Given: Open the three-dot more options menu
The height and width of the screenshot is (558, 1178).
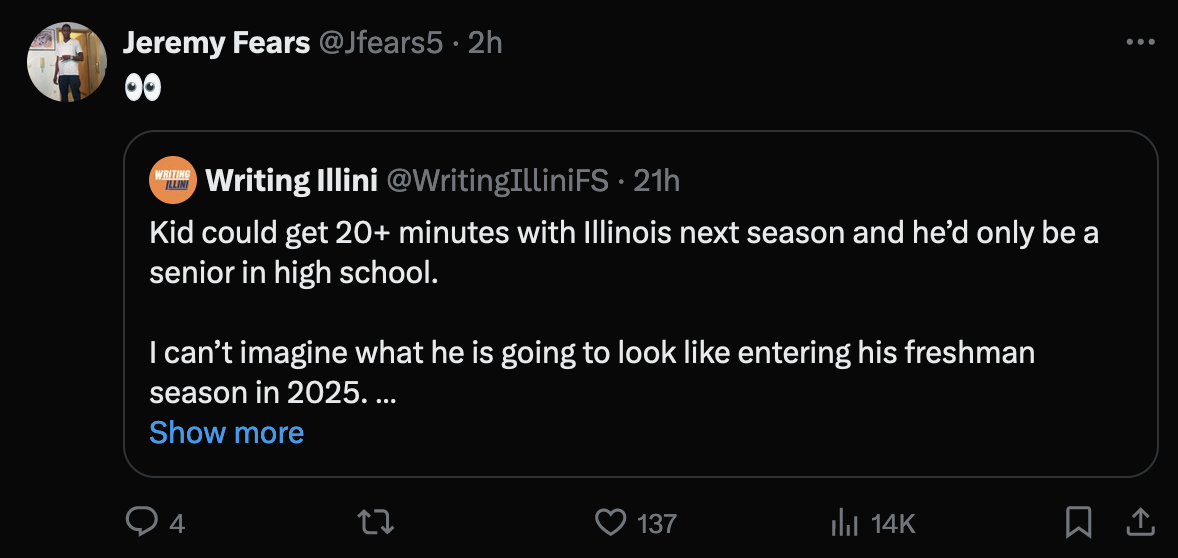Looking at the screenshot, I should coord(1140,42).
